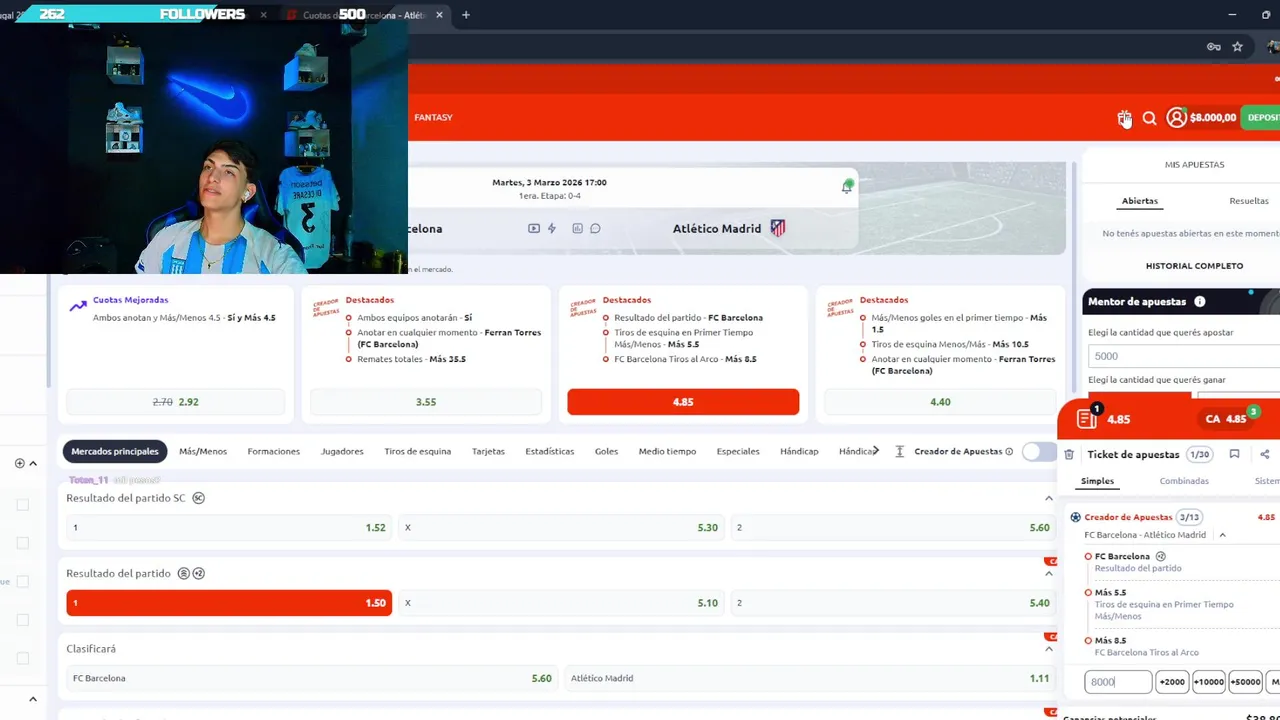Click the chevron at the bottom of the left sidebar
The width and height of the screenshot is (1280, 720).
[33, 700]
